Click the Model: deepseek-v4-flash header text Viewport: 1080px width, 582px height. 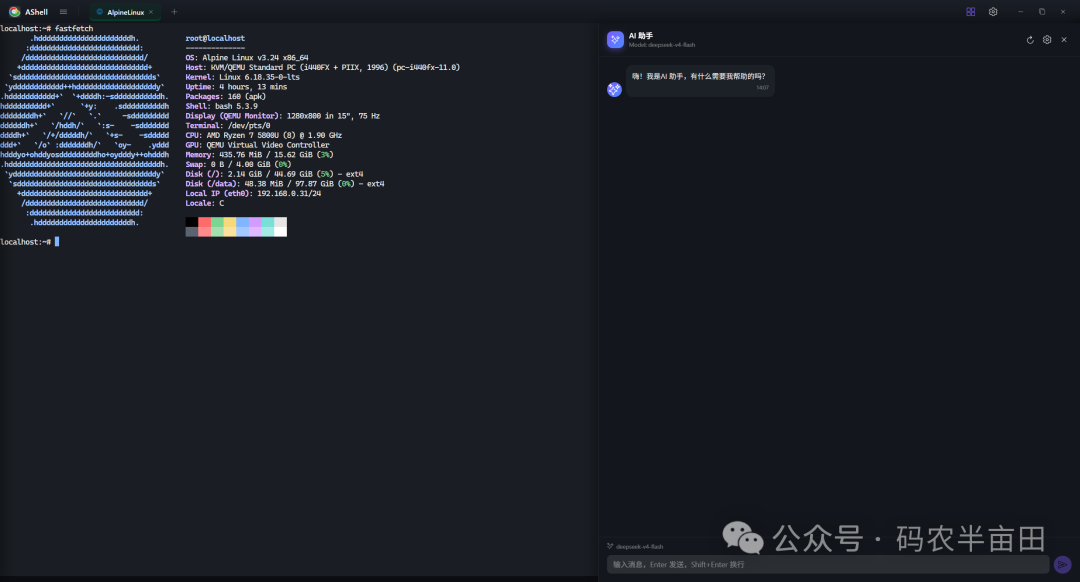coord(662,45)
